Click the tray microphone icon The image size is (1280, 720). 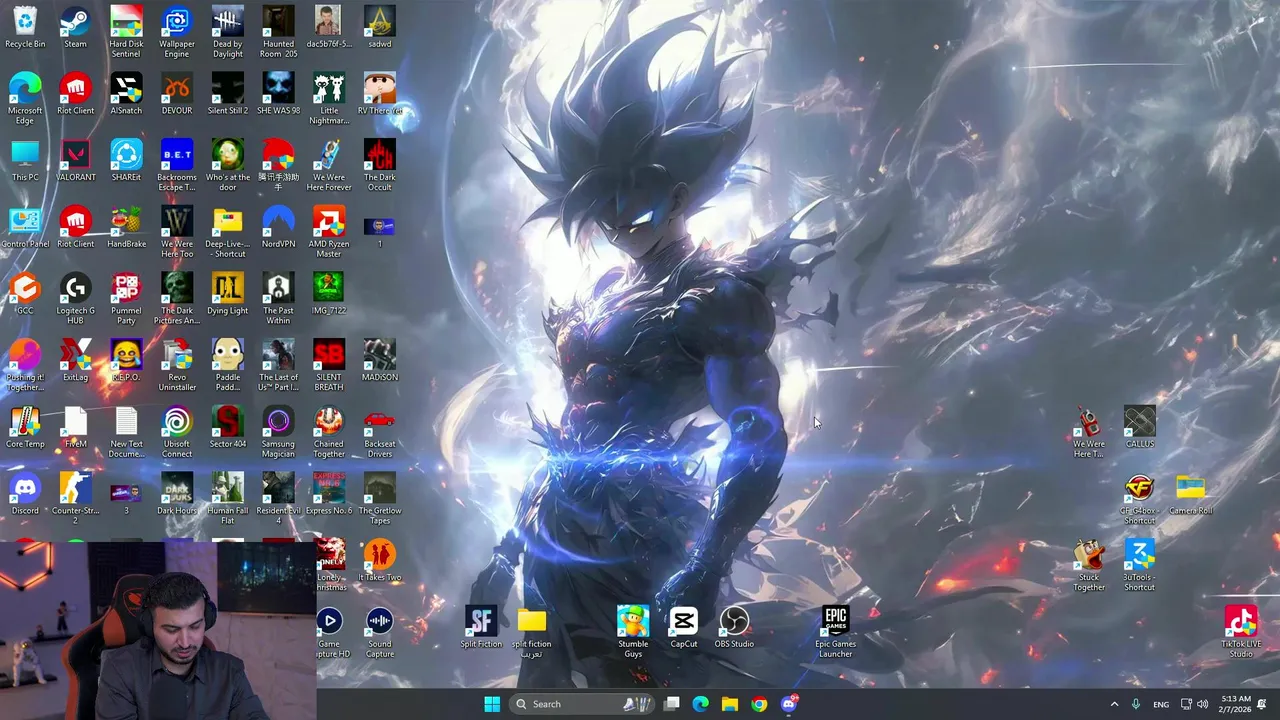pos(1135,704)
